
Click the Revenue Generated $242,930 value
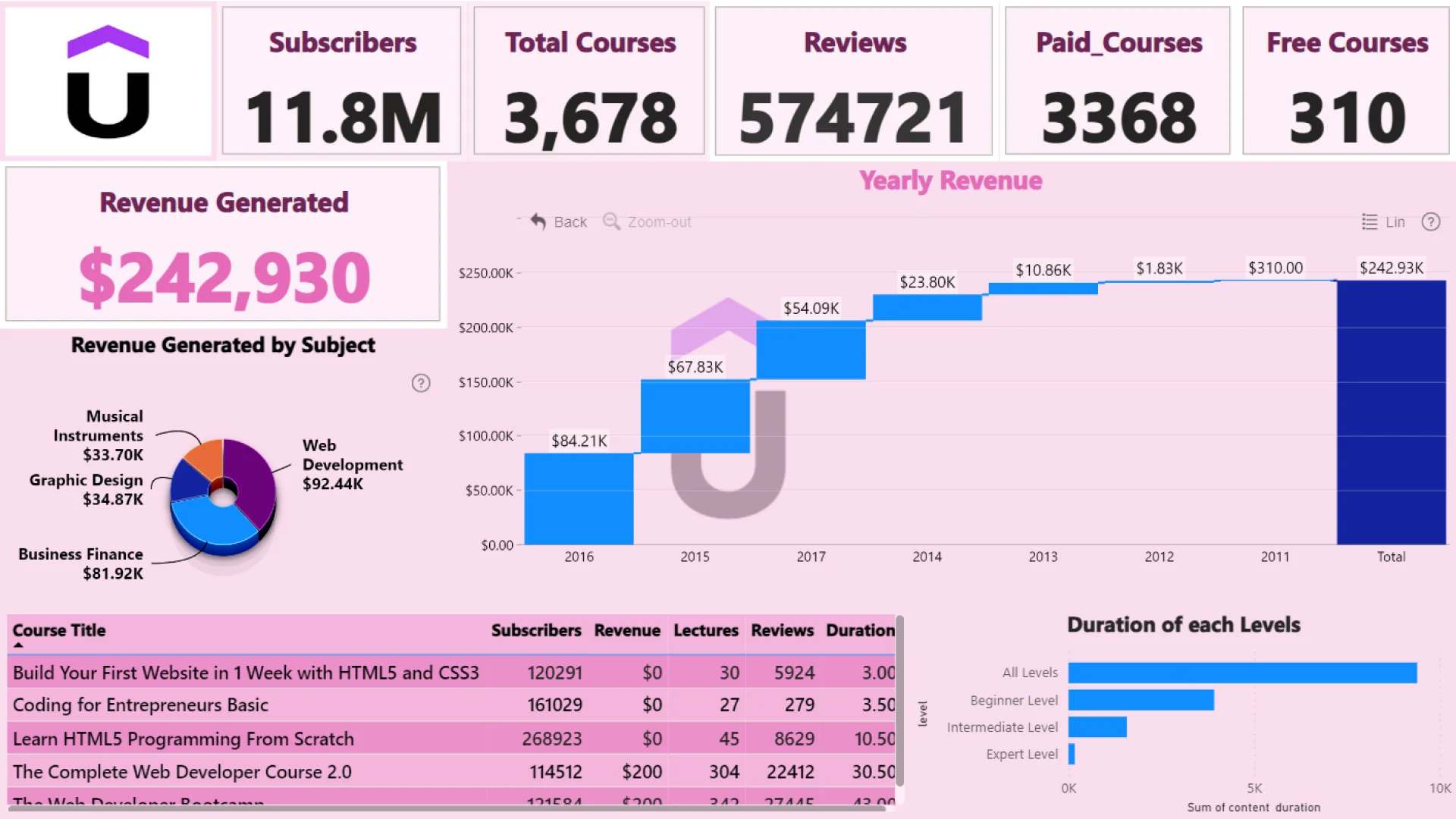point(224,278)
